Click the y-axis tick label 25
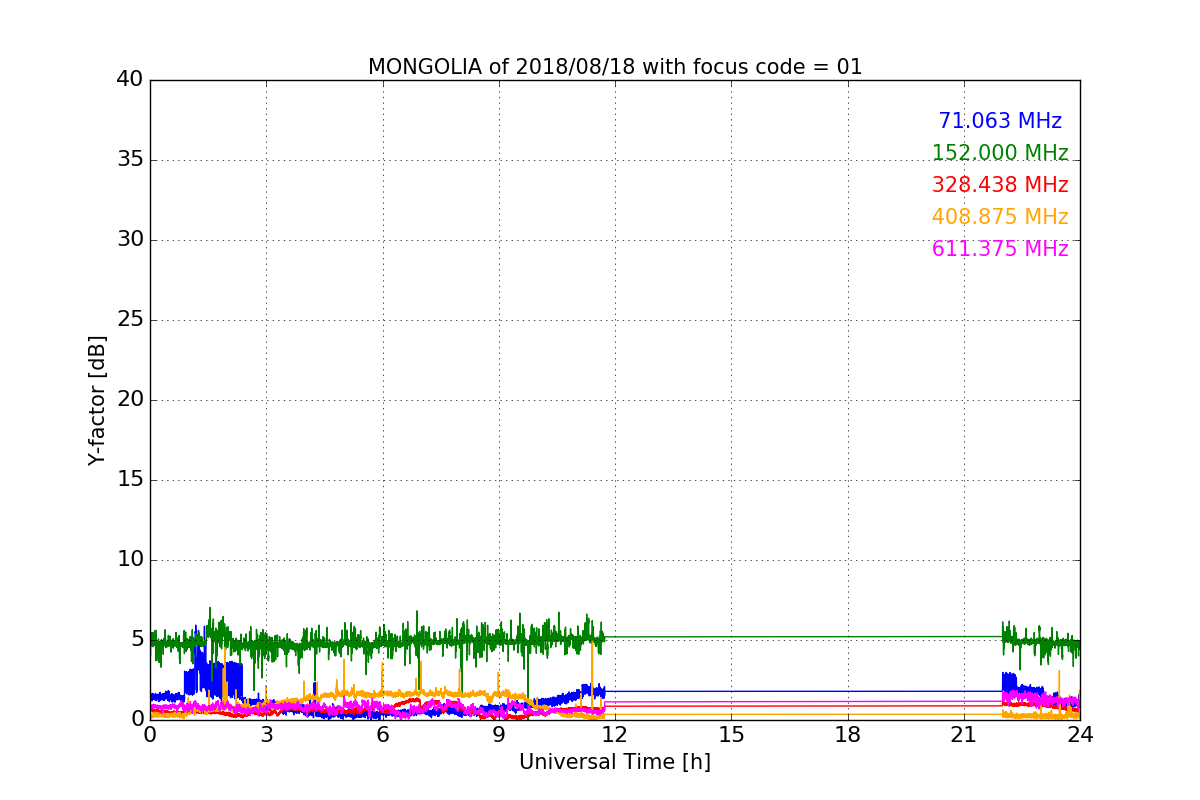The image size is (1200, 800). click(130, 320)
